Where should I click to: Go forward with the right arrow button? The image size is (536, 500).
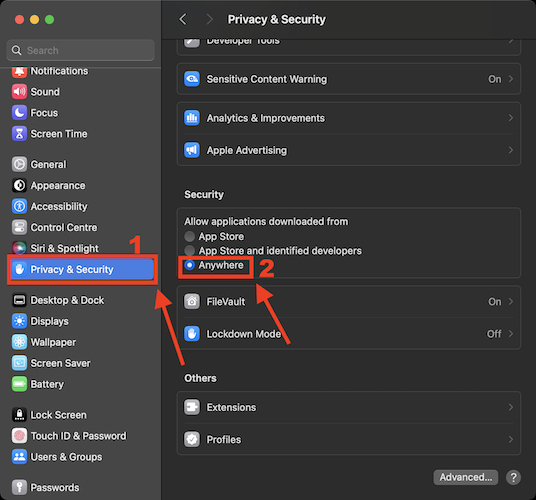210,19
